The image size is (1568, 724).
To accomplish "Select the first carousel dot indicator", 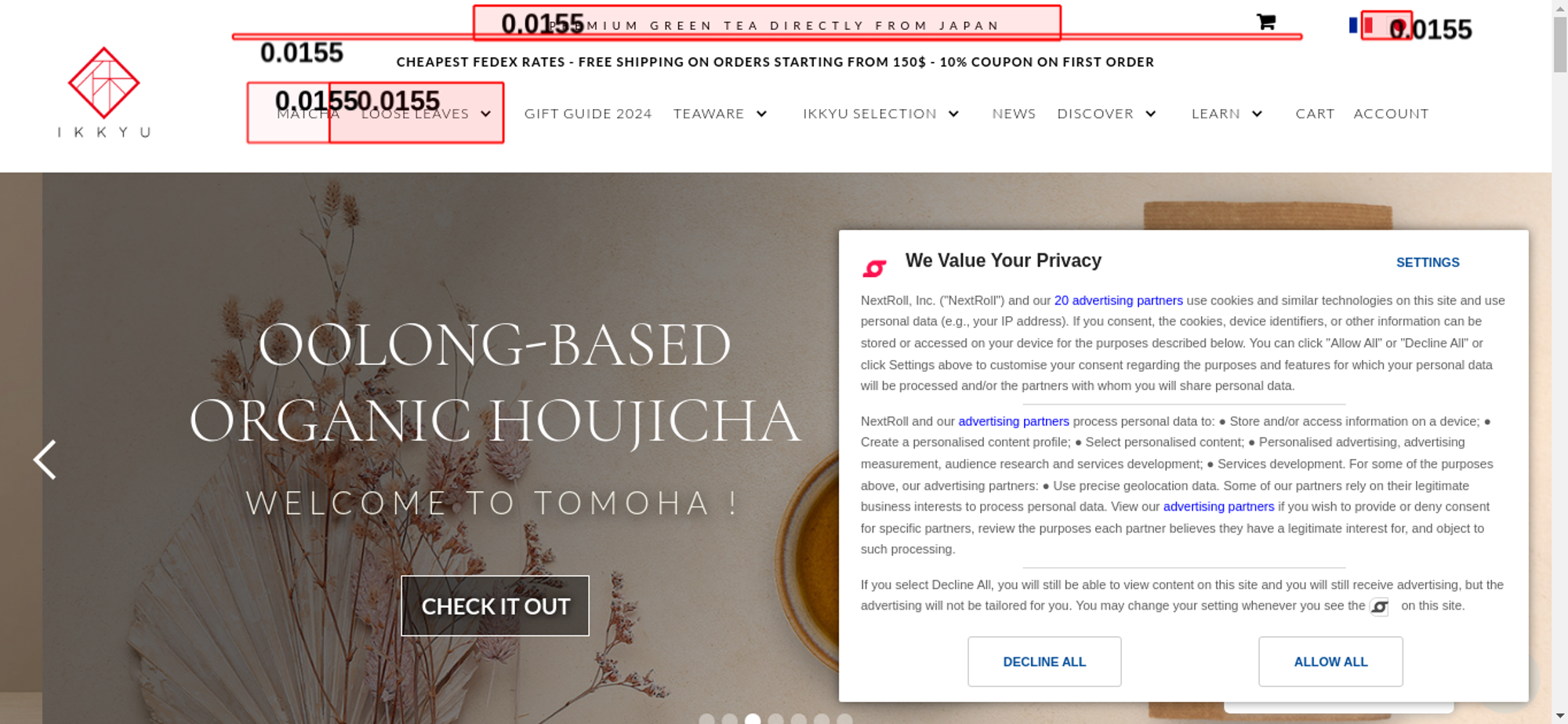I will (706, 719).
